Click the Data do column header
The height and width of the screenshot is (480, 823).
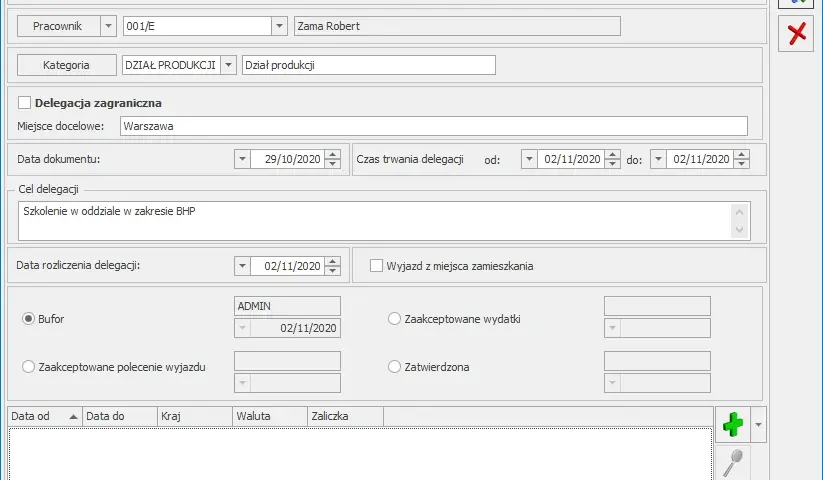(x=120, y=416)
